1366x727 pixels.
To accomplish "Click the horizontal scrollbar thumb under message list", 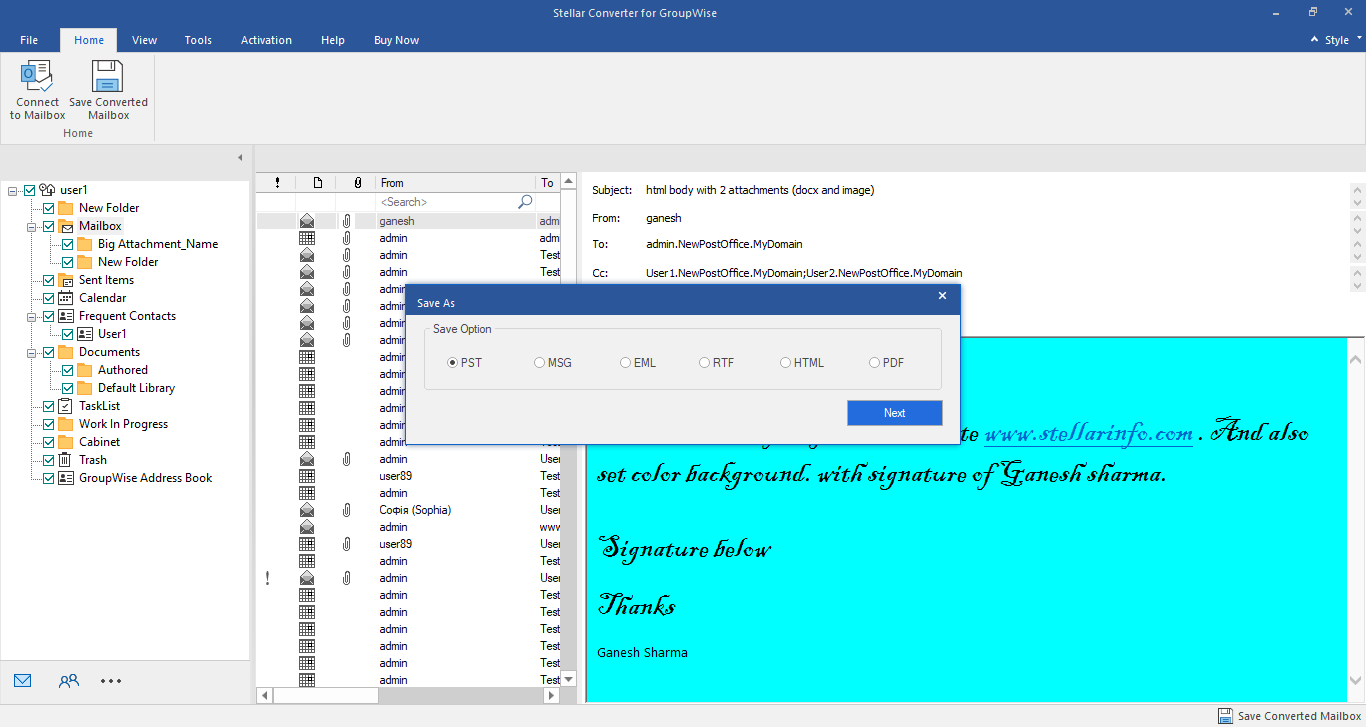I will tap(326, 695).
